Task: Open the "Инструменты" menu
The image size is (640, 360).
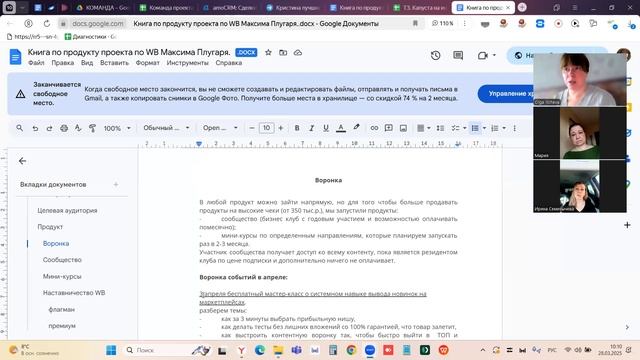Action: (187, 63)
